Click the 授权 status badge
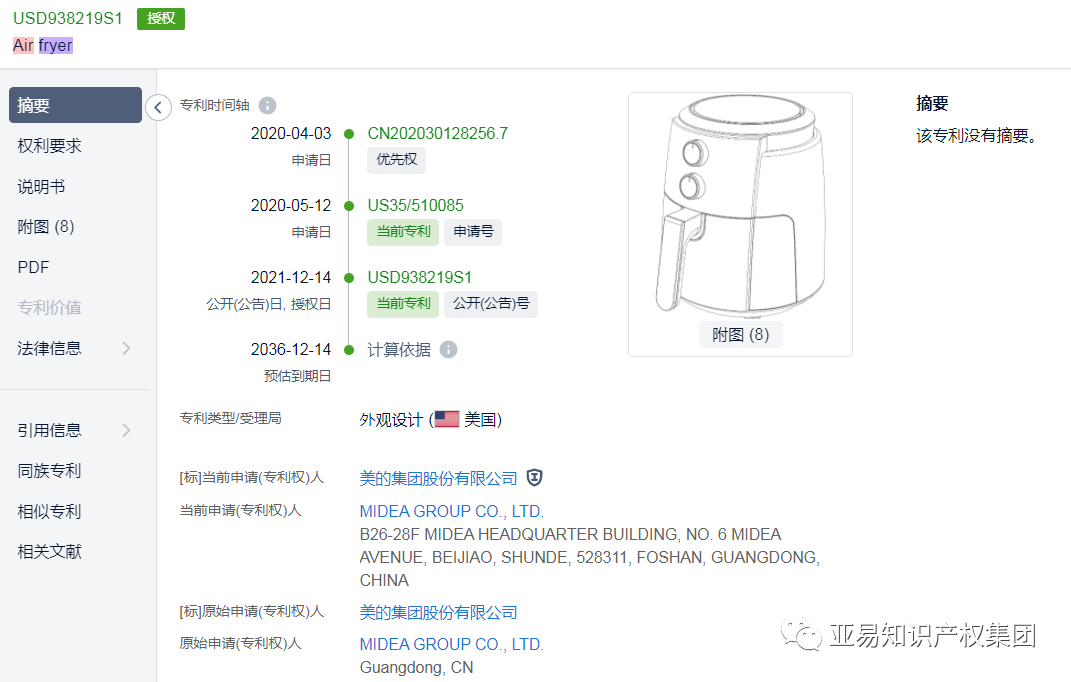 pyautogui.click(x=161, y=18)
